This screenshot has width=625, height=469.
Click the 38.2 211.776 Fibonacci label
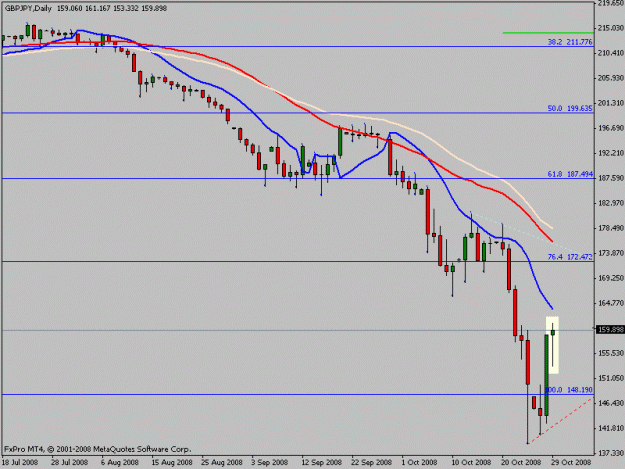570,42
